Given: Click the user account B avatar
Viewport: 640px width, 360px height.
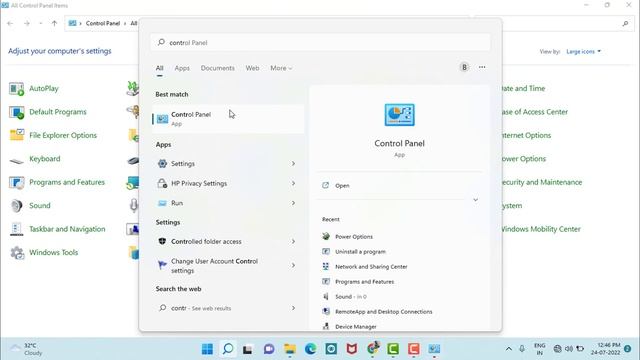Looking at the screenshot, I should tap(464, 67).
